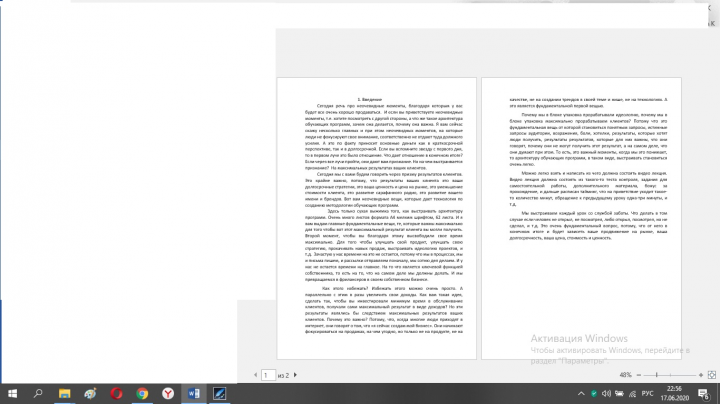Open Yandex Browser from the taskbar
Screen dimensions: 720x404
(168, 393)
